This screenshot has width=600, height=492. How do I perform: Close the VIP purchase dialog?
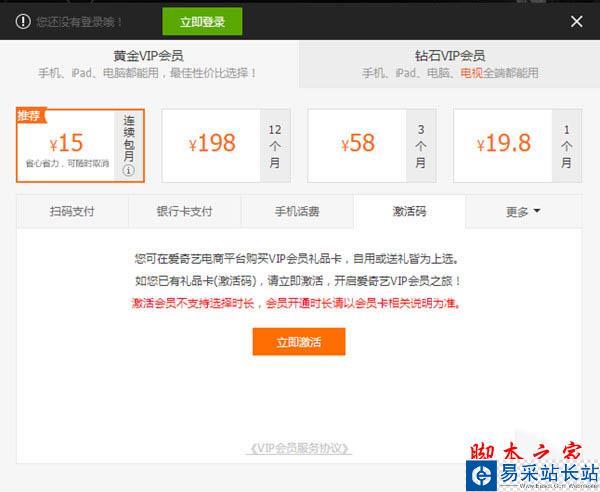(x=576, y=21)
